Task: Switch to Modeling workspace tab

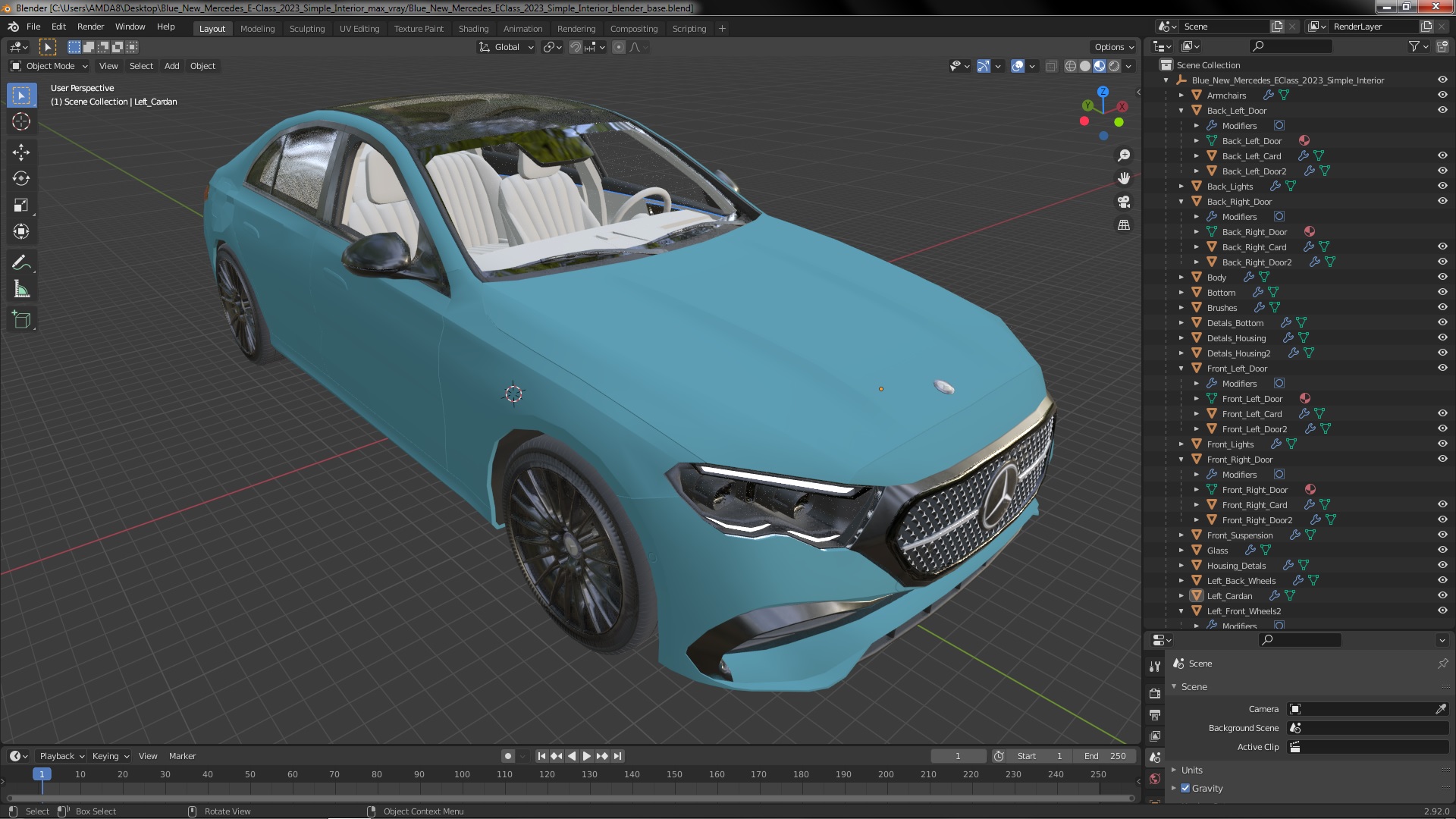Action: (x=257, y=29)
